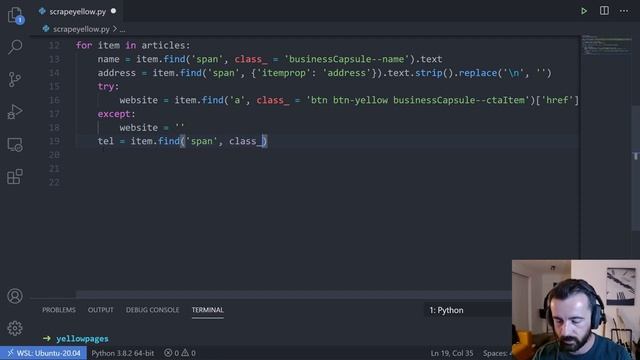Click the tel variable on line 19

coord(105,141)
